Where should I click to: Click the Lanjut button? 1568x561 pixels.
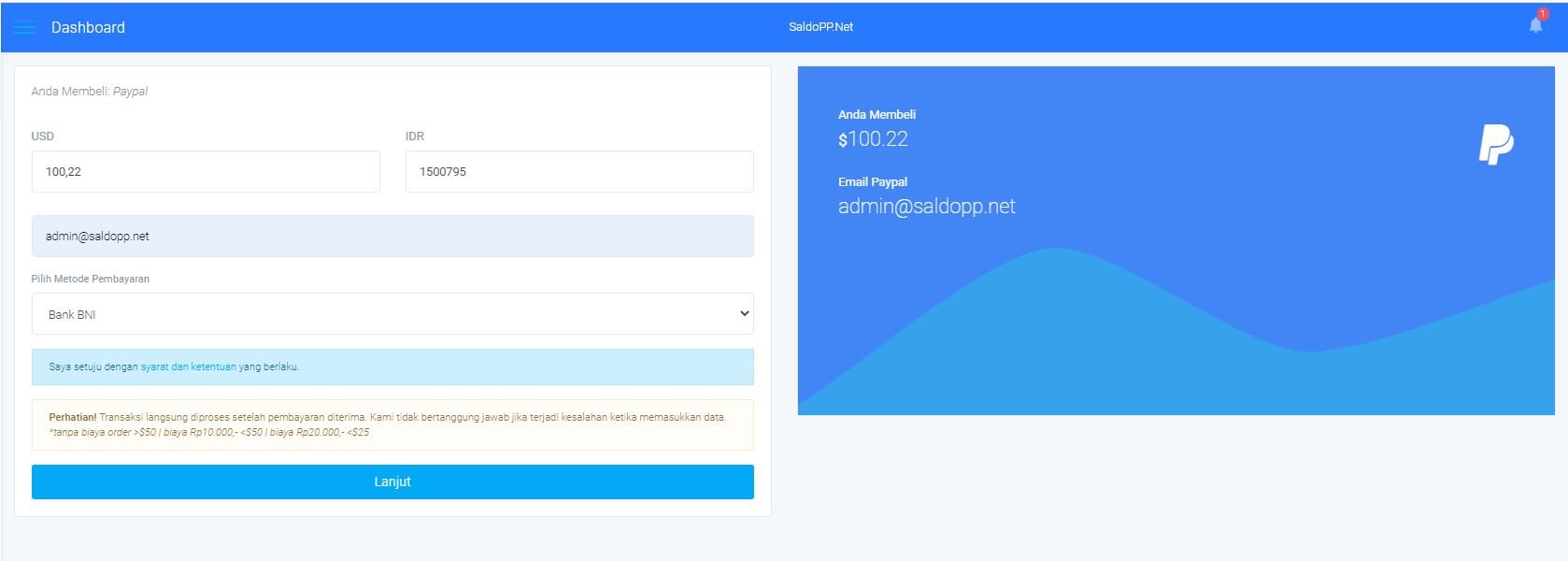tap(392, 482)
